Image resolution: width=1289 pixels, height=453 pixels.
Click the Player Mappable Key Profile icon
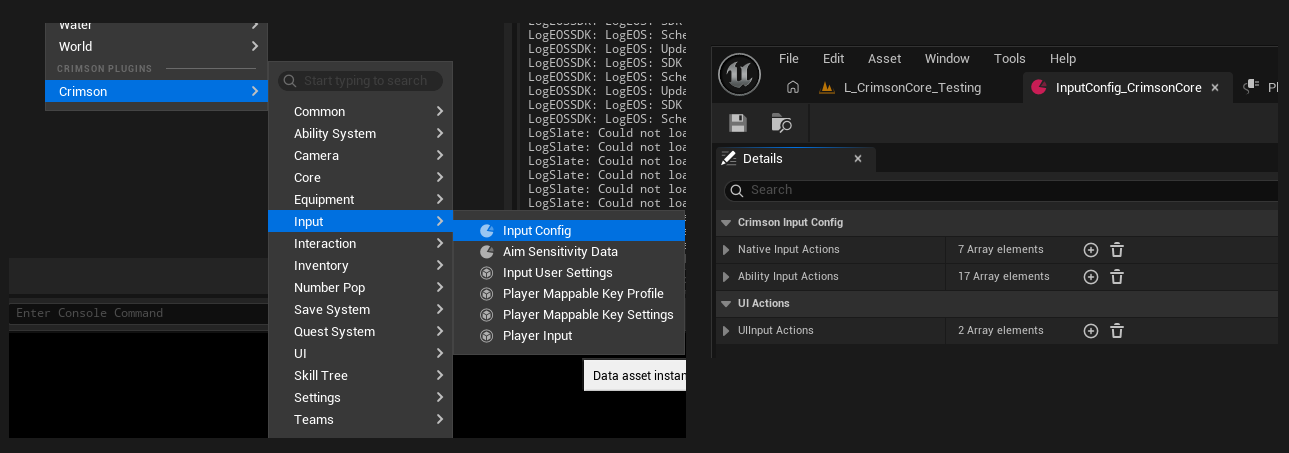[x=487, y=294]
